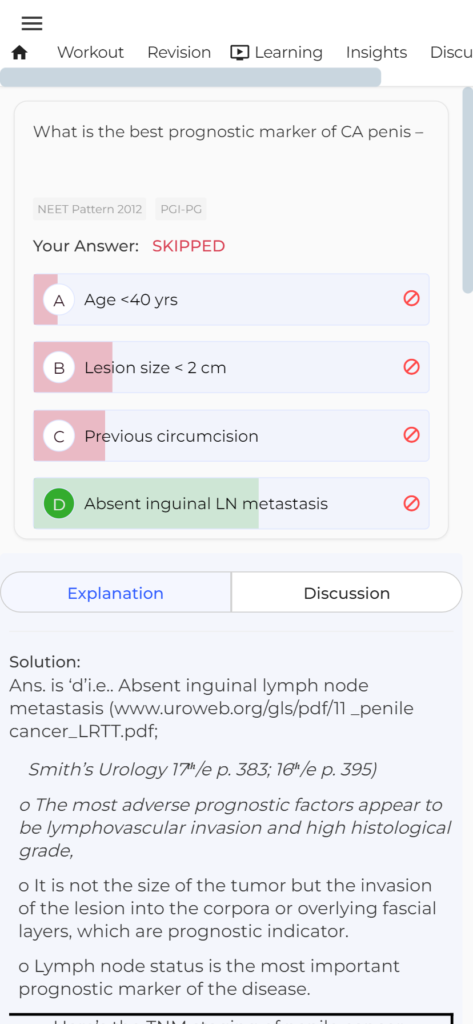Viewport: 473px width, 1024px height.
Task: Click the Learning video icon
Action: tap(240, 53)
